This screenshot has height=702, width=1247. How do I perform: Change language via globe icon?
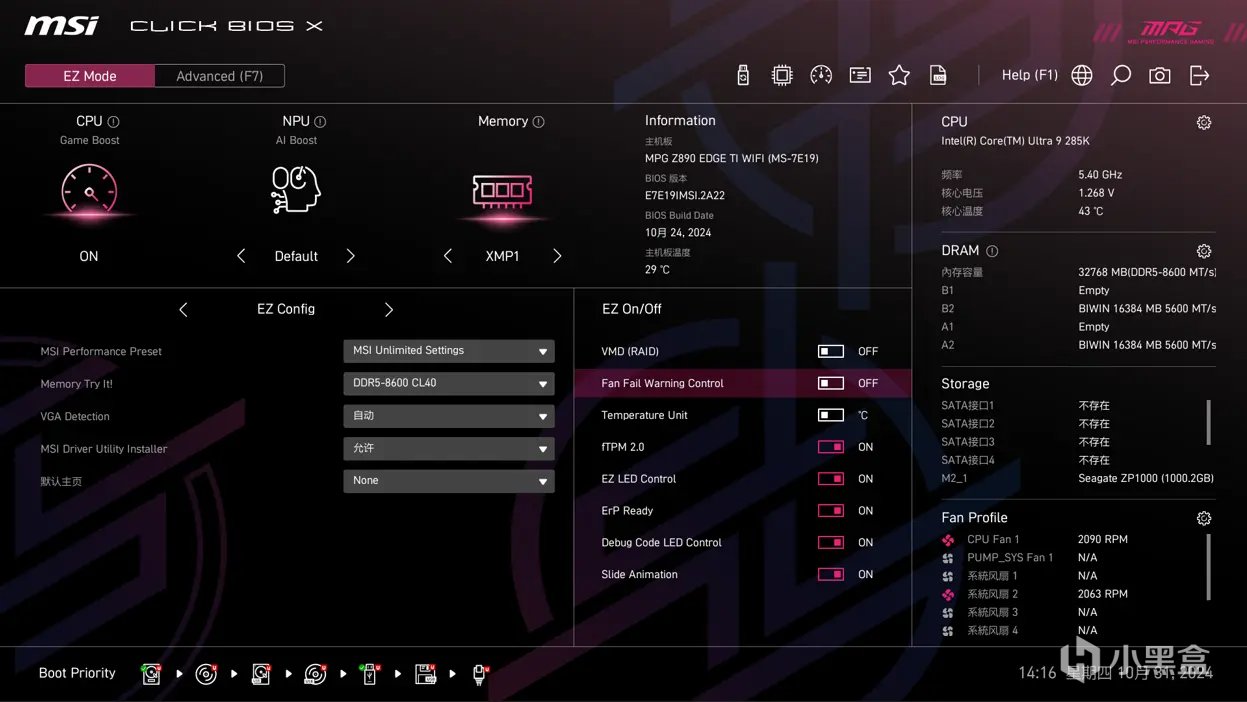[1082, 75]
